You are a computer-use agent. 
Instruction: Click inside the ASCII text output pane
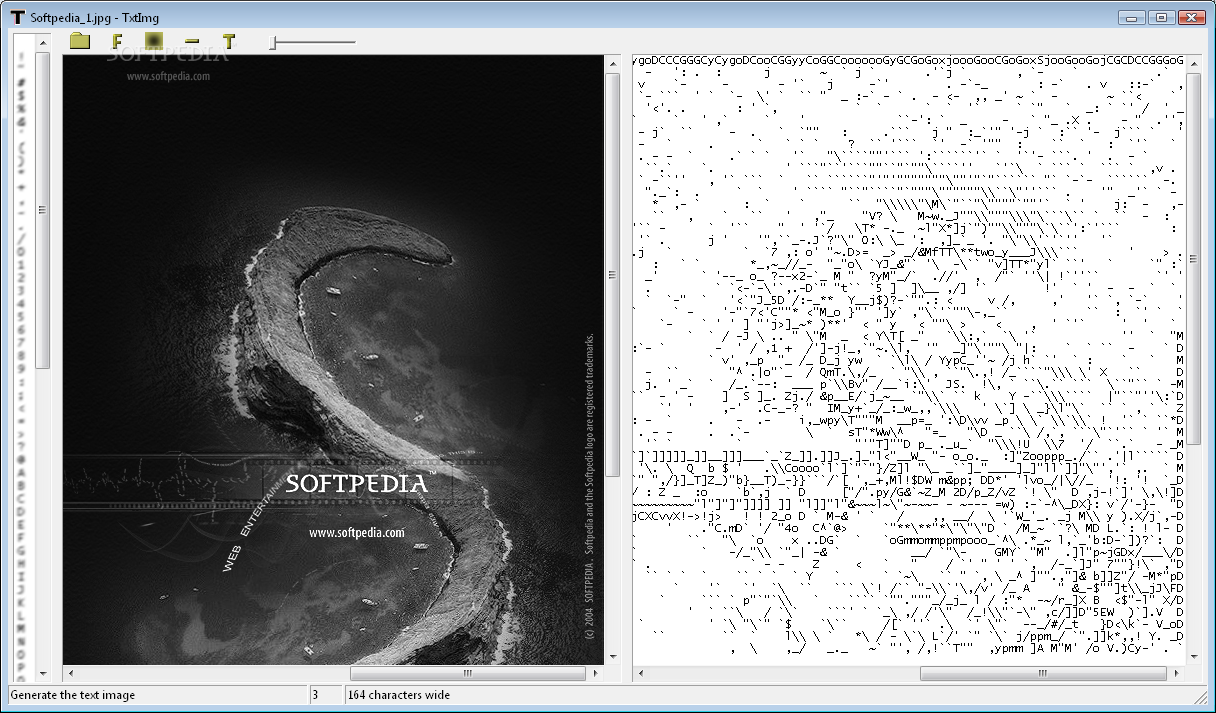(908, 360)
